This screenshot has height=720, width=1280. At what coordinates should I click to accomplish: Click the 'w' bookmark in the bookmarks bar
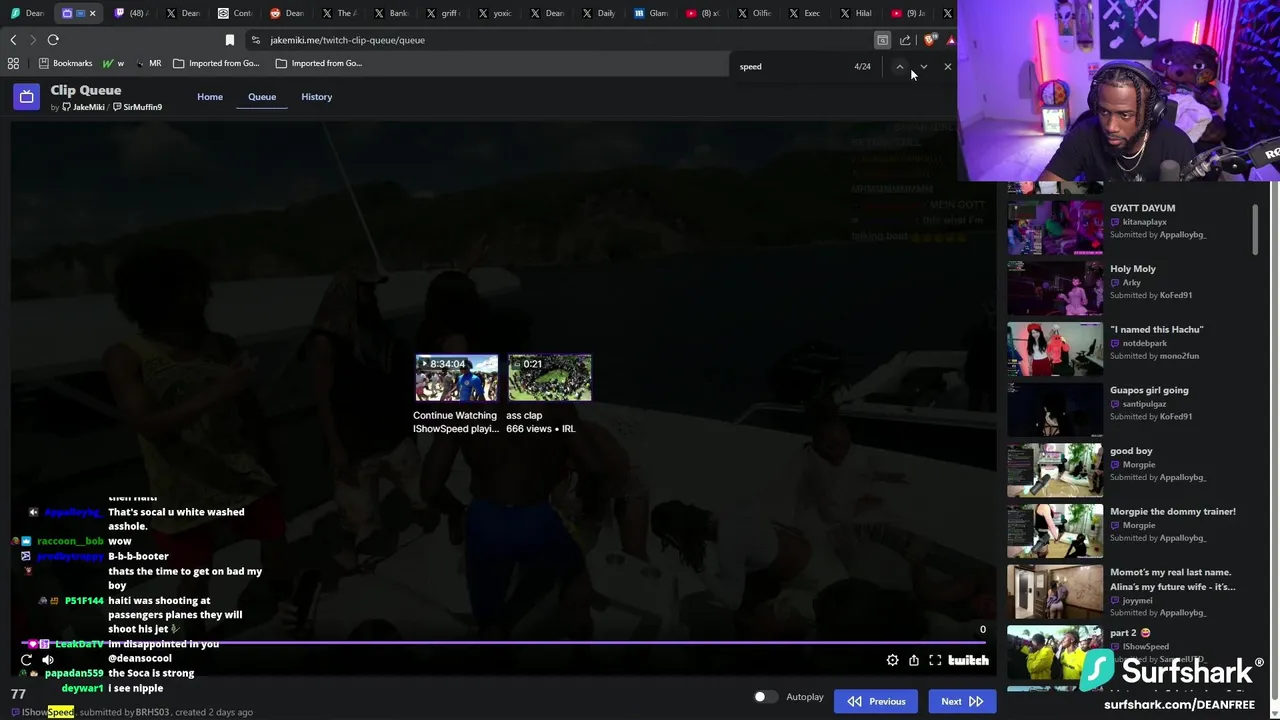[x=114, y=63]
